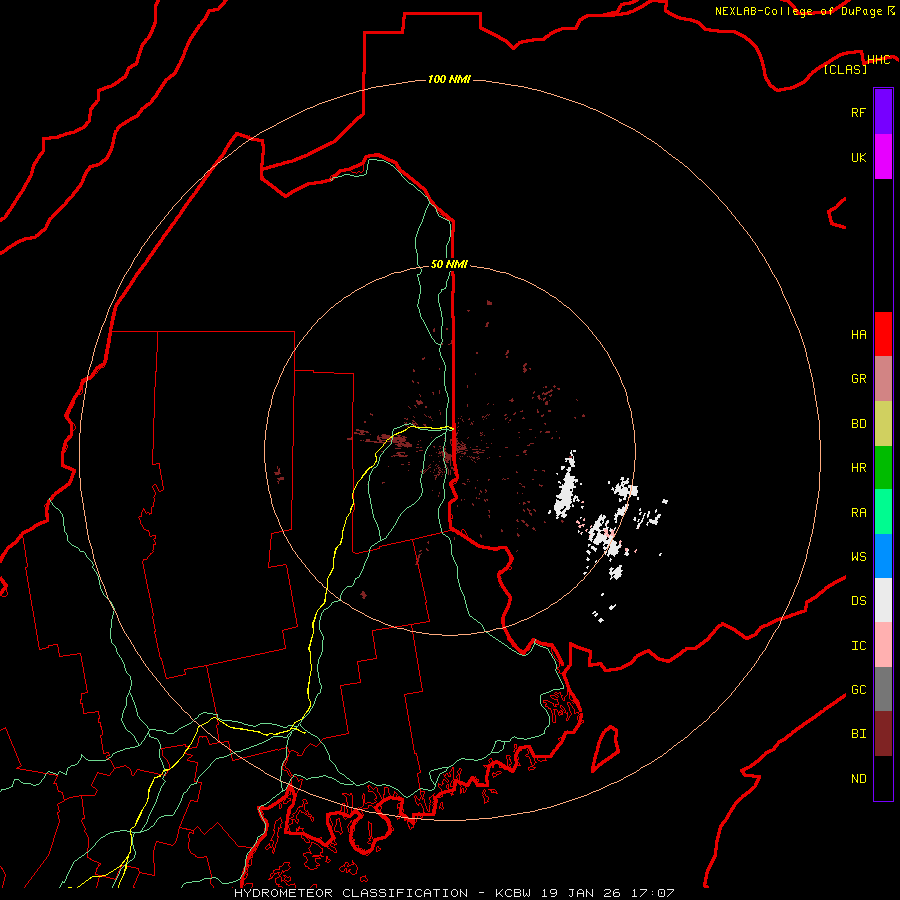This screenshot has width=900, height=900.
Task: Click the "50 NMI" range ring label
Action: pyautogui.click(x=449, y=264)
